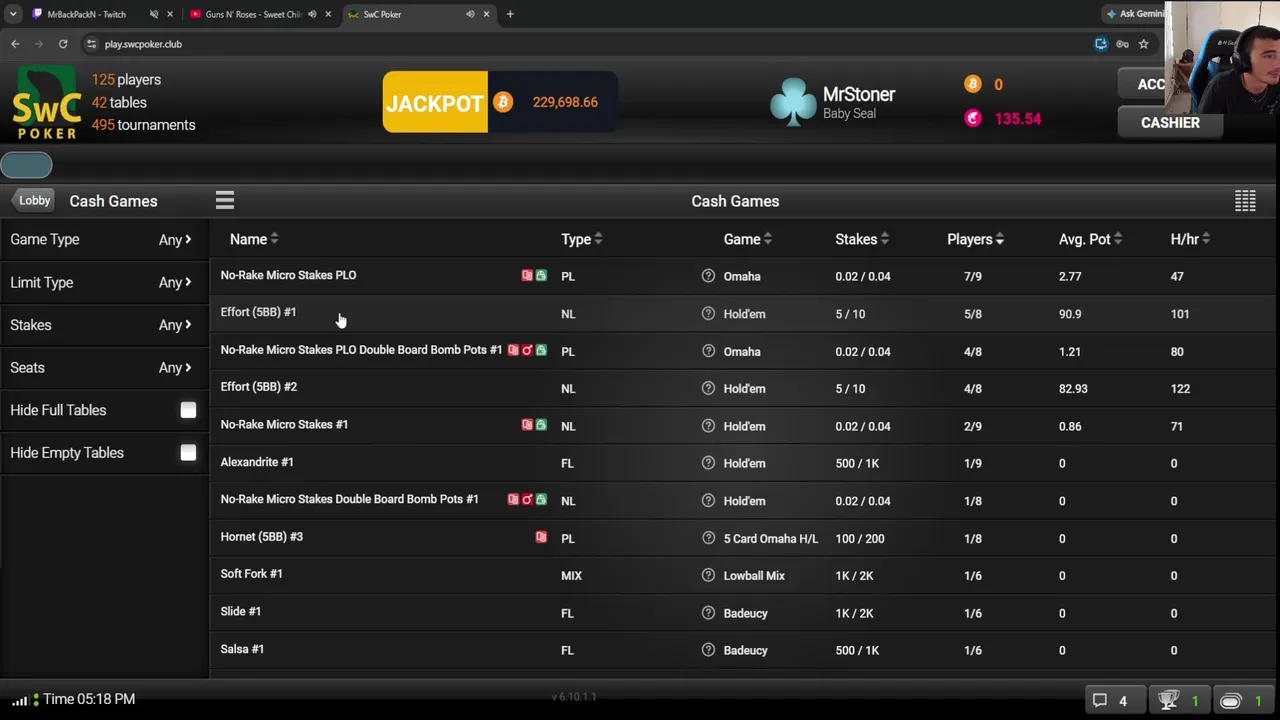Click help icon on Slide #1 row
Image resolution: width=1280 pixels, height=720 pixels.
click(708, 613)
